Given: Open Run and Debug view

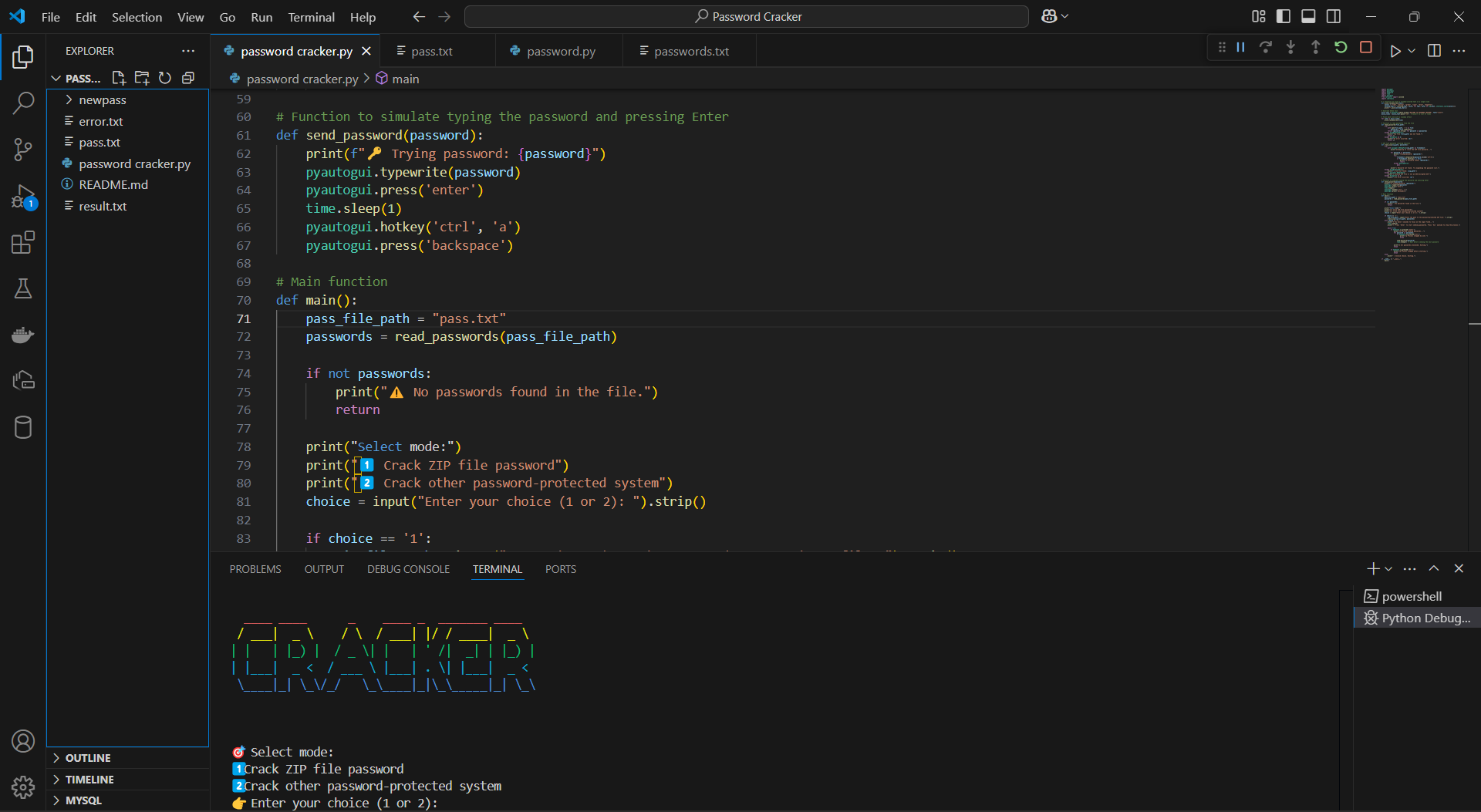Looking at the screenshot, I should click(x=23, y=197).
